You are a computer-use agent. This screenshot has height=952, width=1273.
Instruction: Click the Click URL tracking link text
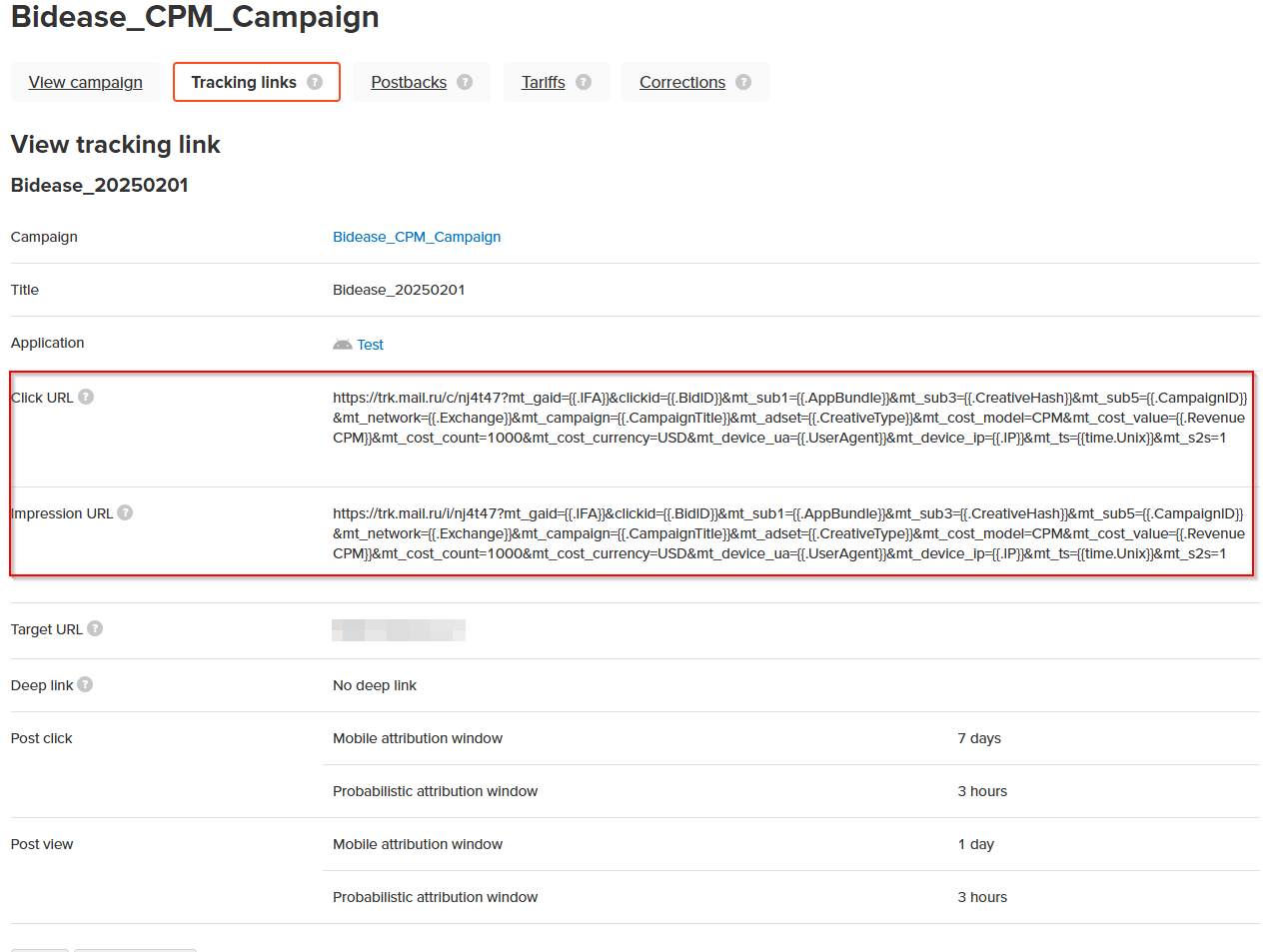click(789, 418)
